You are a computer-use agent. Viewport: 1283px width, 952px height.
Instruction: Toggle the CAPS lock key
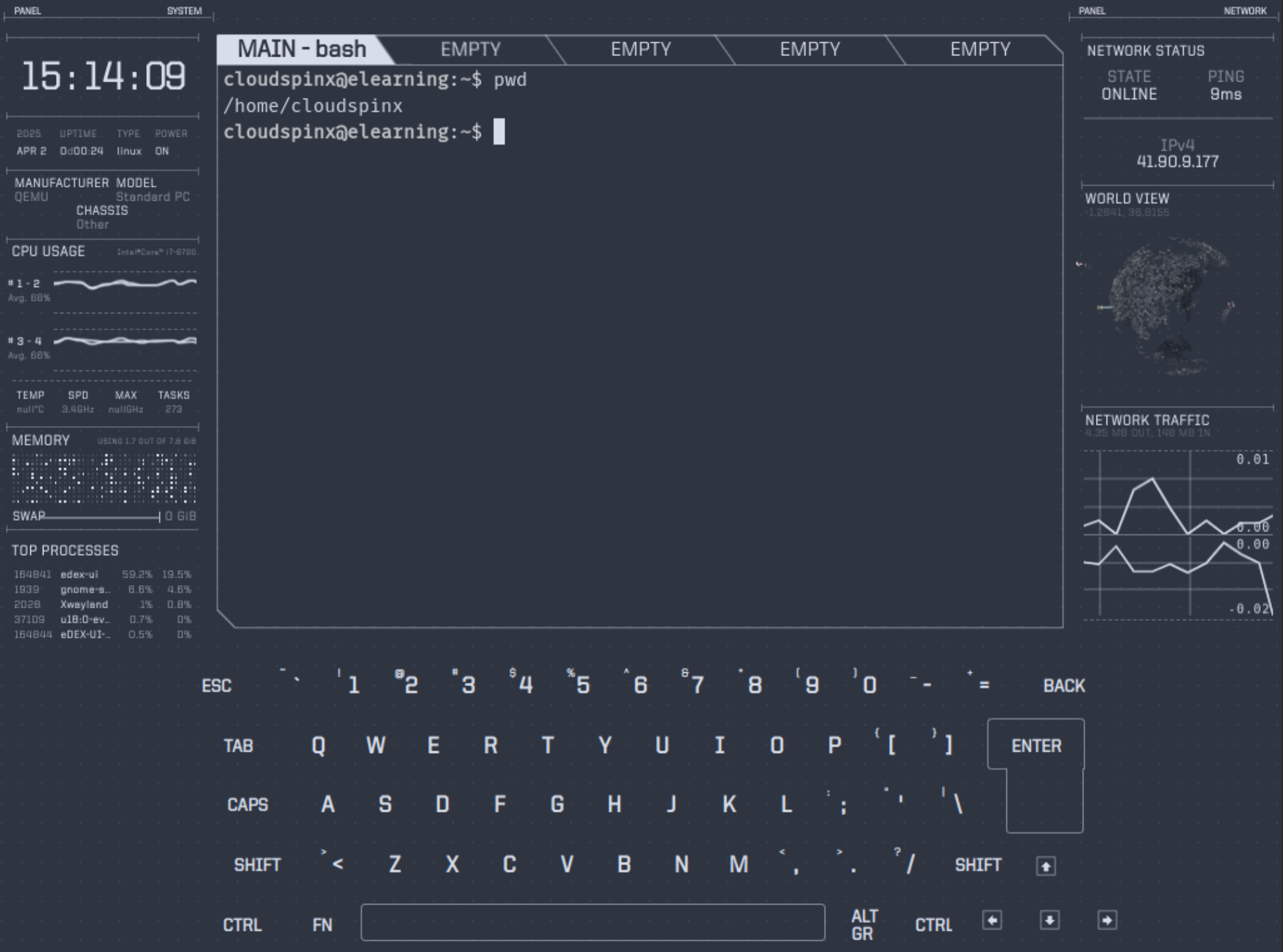point(247,805)
